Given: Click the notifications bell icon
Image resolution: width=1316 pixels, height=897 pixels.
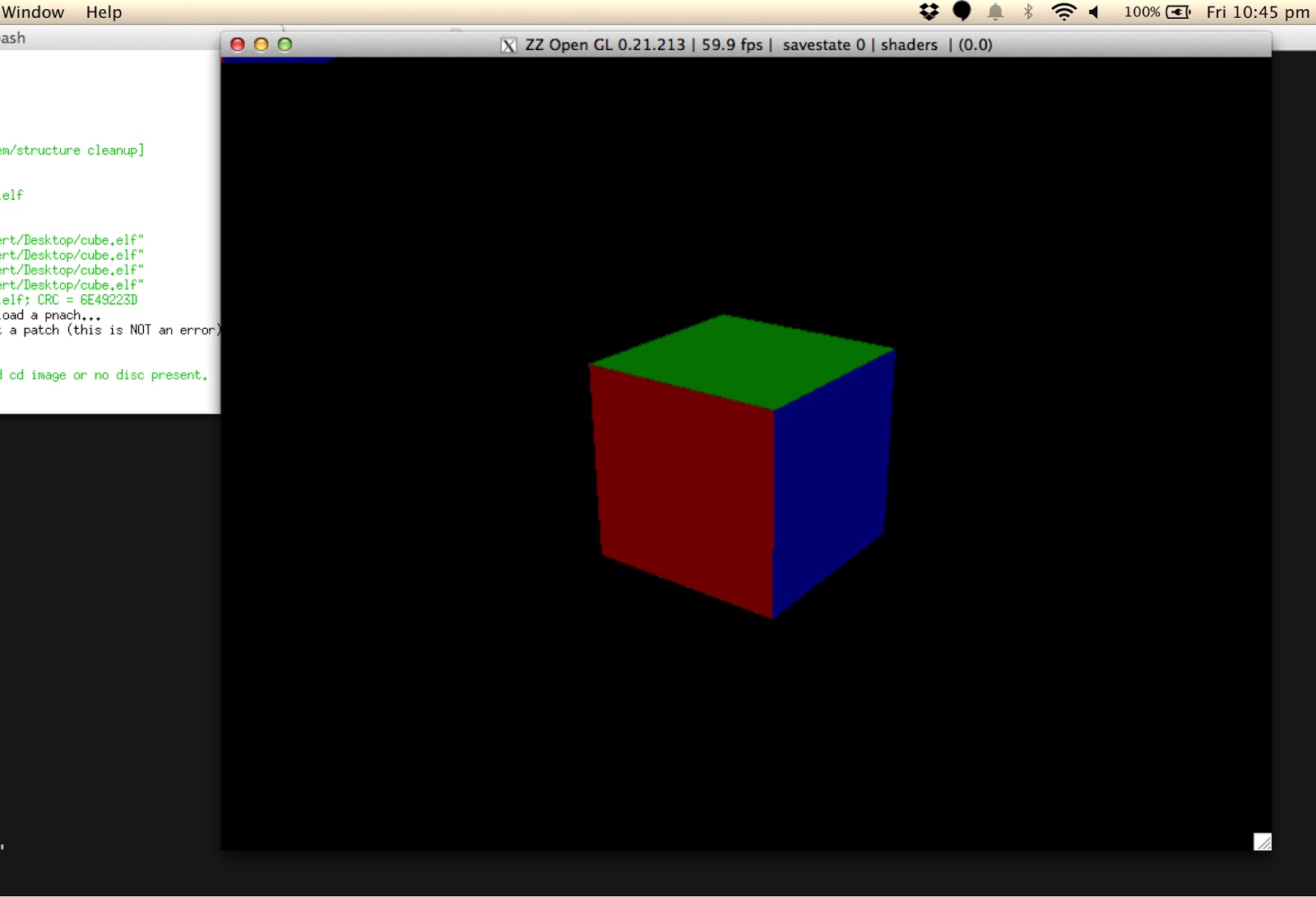Looking at the screenshot, I should [995, 12].
